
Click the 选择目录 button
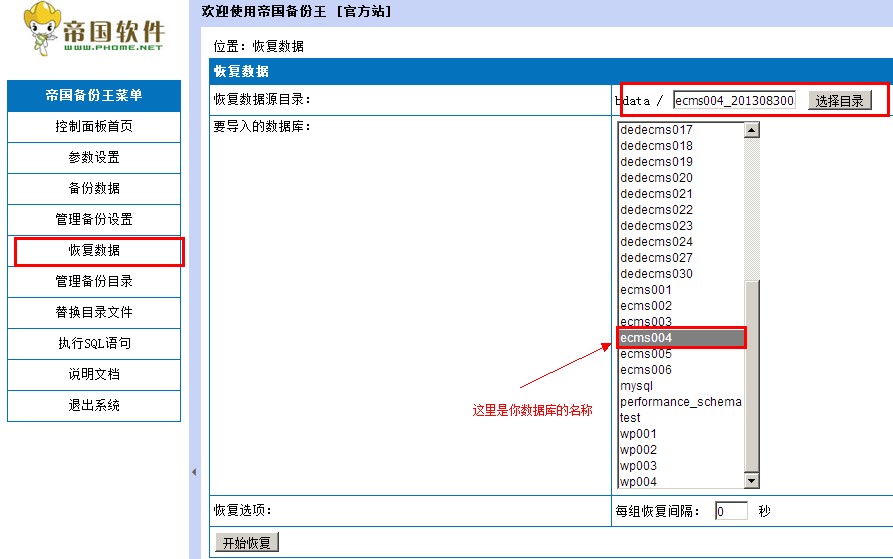[x=839, y=101]
